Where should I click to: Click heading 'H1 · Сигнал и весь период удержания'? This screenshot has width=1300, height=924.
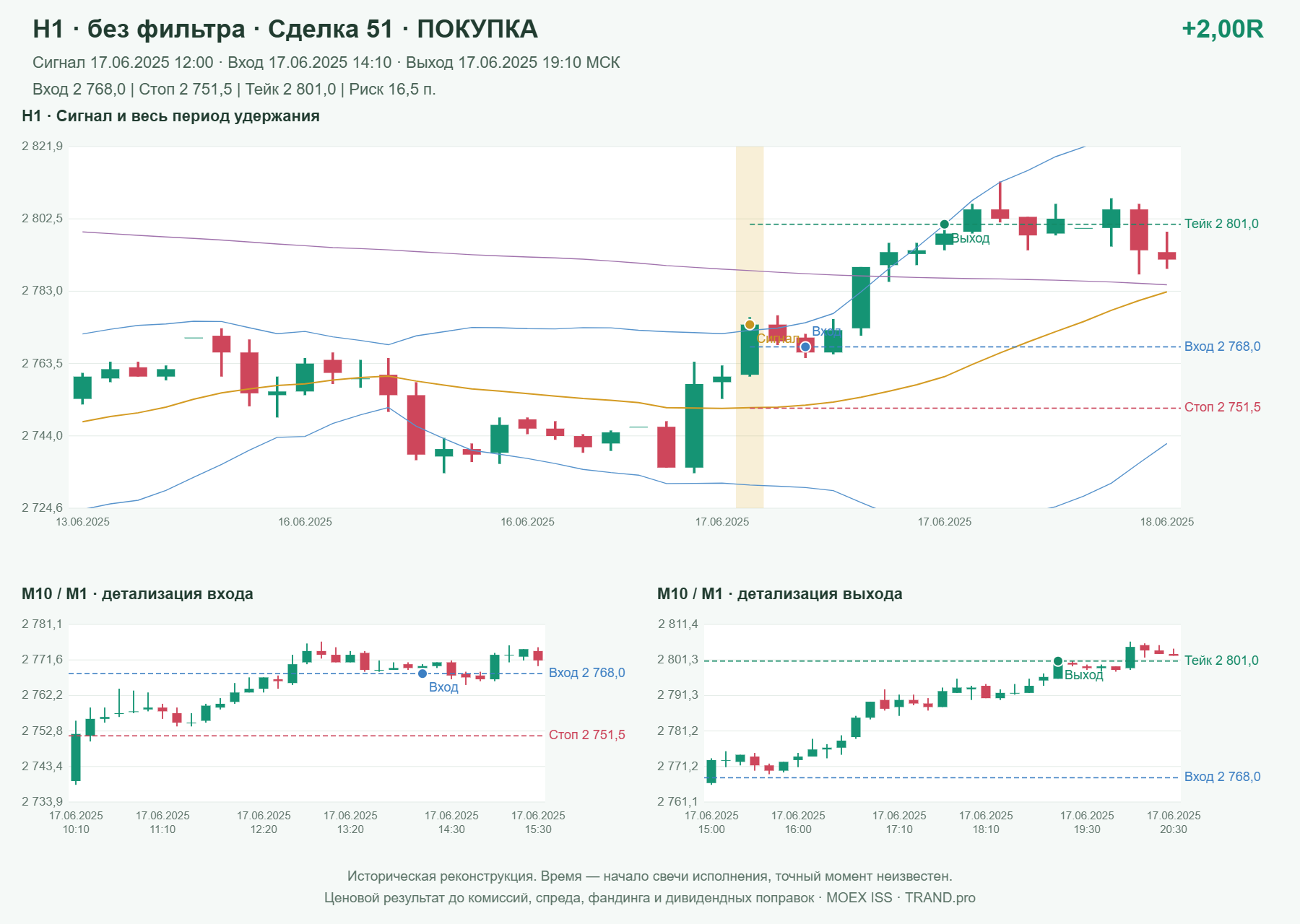point(170,116)
